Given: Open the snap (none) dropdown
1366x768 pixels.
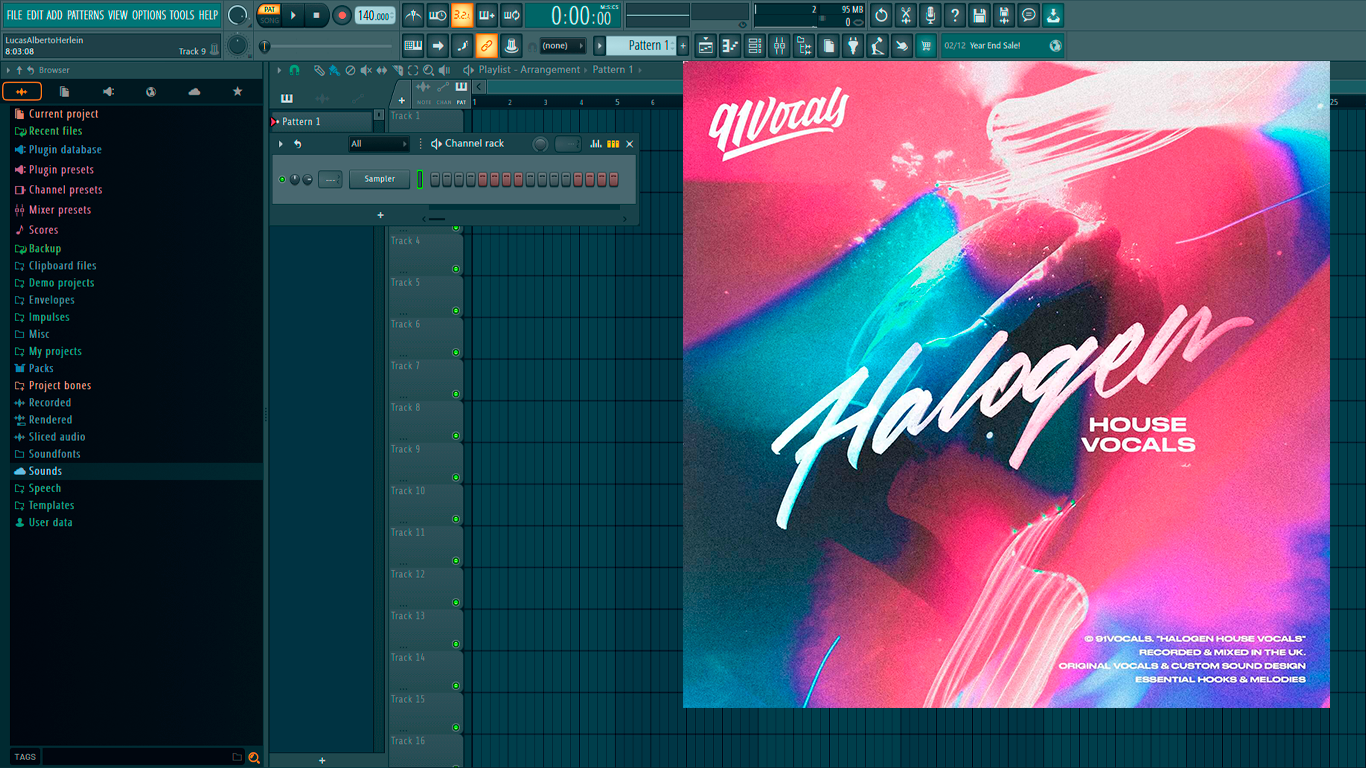Looking at the screenshot, I should 562,45.
